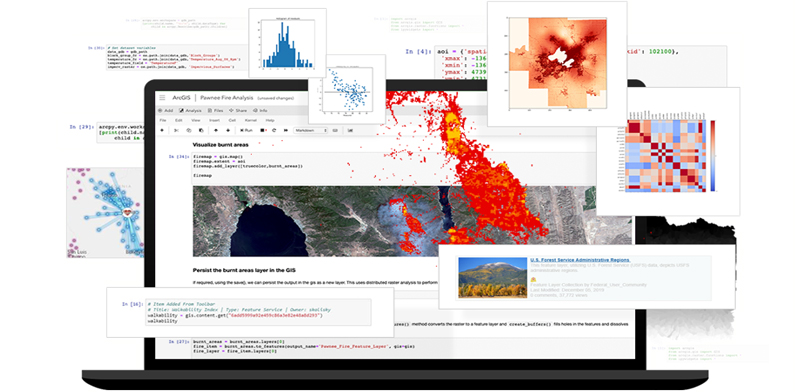Click the Pawnee Fire Analysis notebook title
796x392 pixels.
[x=226, y=97]
